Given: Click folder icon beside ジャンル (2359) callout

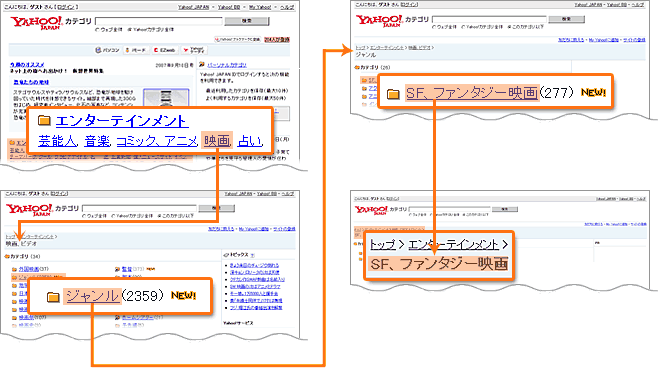Looking at the screenshot, I should [53, 297].
